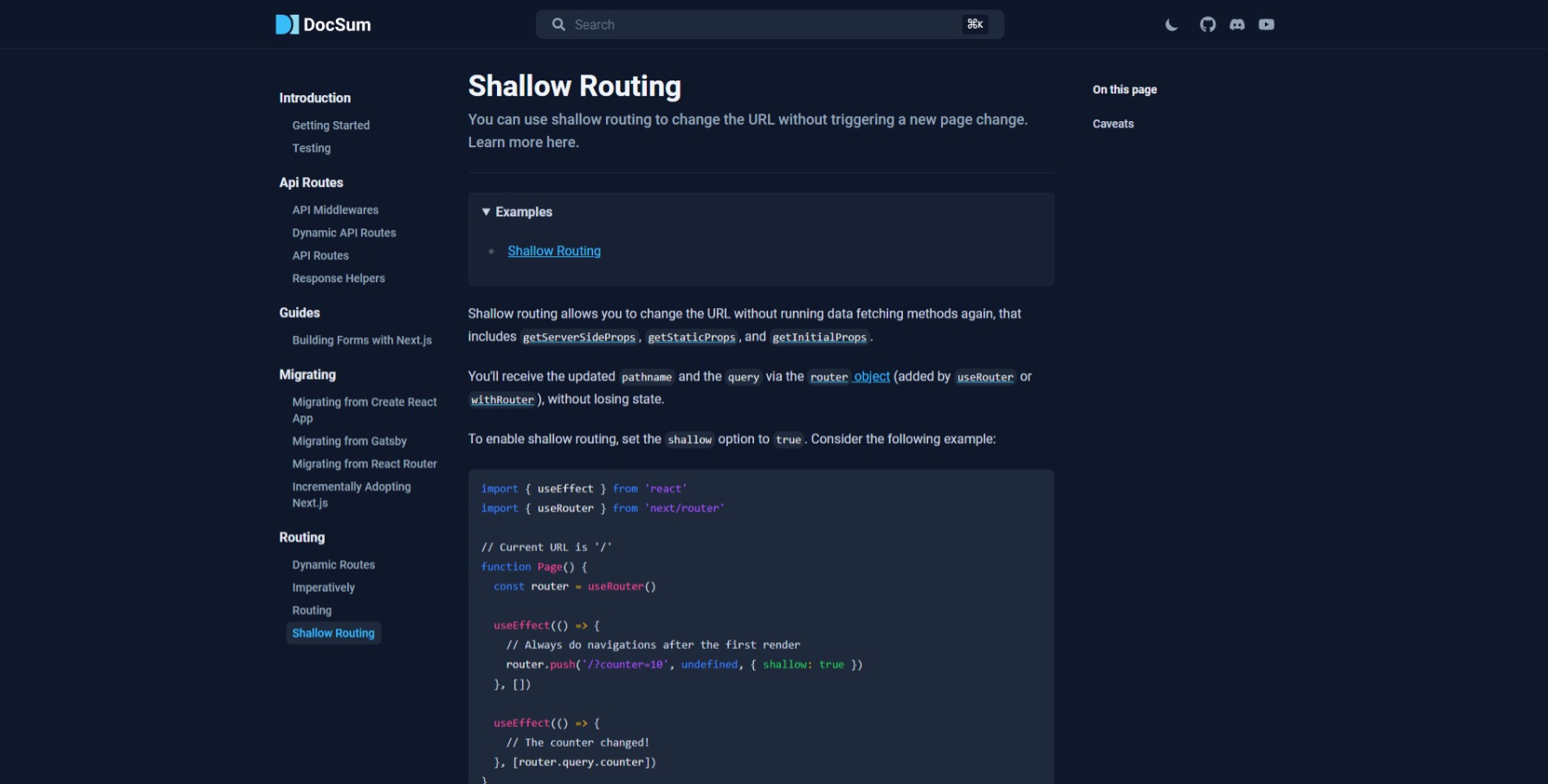Open the GitHub icon link
The height and width of the screenshot is (784, 1548).
pyautogui.click(x=1208, y=24)
